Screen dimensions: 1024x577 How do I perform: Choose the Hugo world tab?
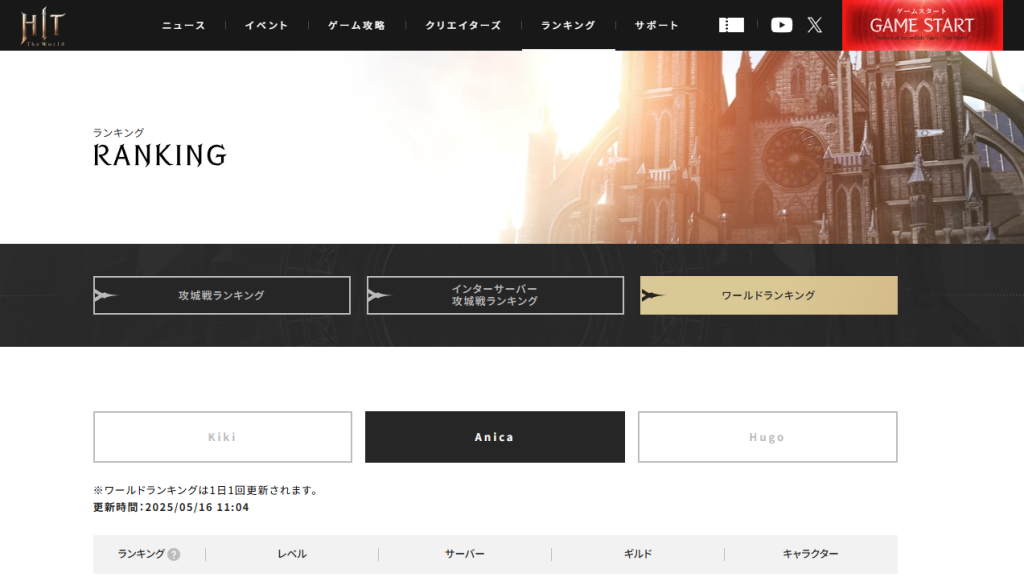click(767, 437)
